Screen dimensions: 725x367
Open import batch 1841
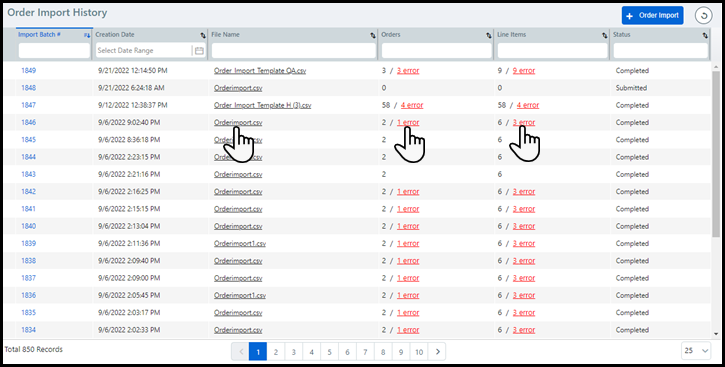tap(28, 209)
